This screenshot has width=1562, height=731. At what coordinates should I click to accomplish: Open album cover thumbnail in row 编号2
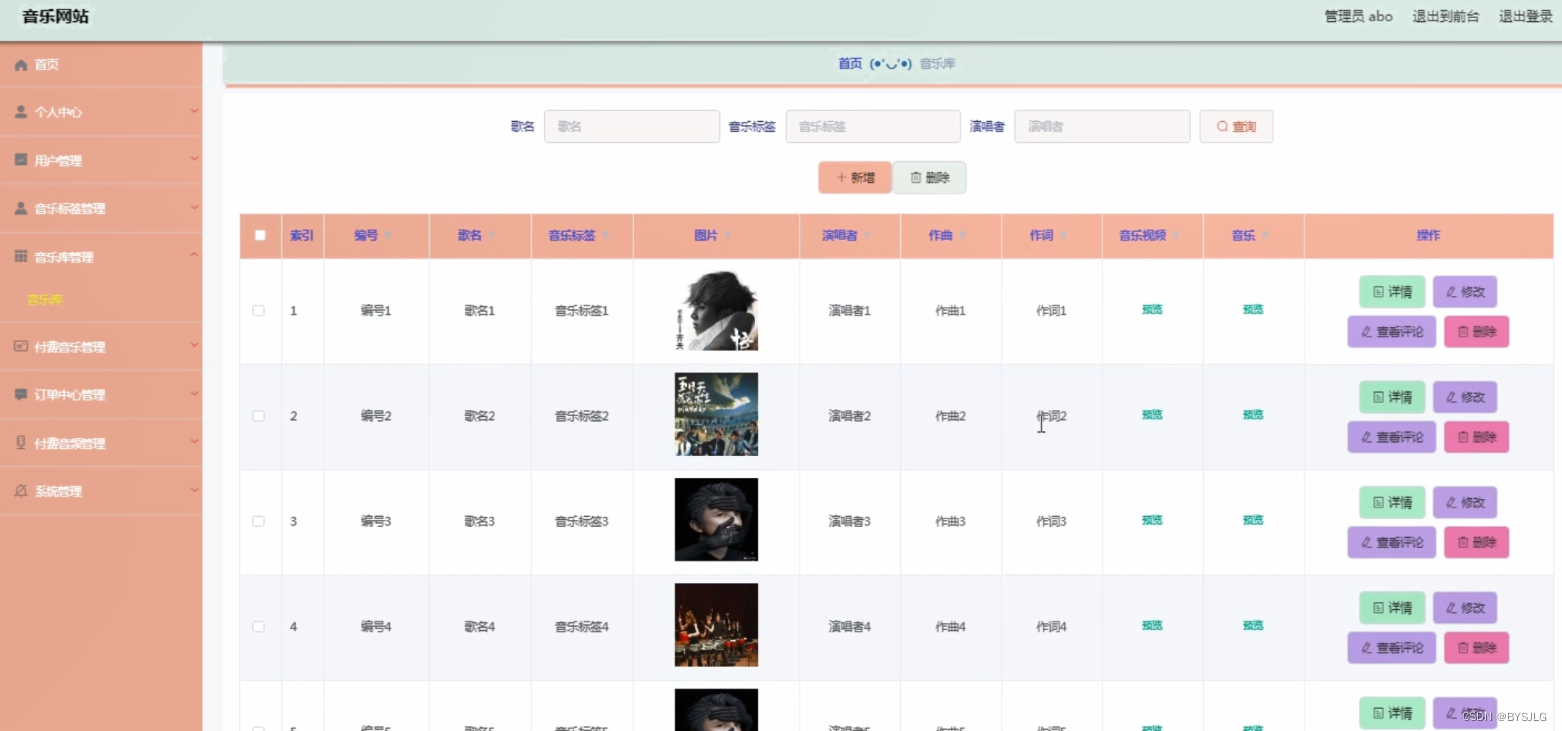[716, 415]
